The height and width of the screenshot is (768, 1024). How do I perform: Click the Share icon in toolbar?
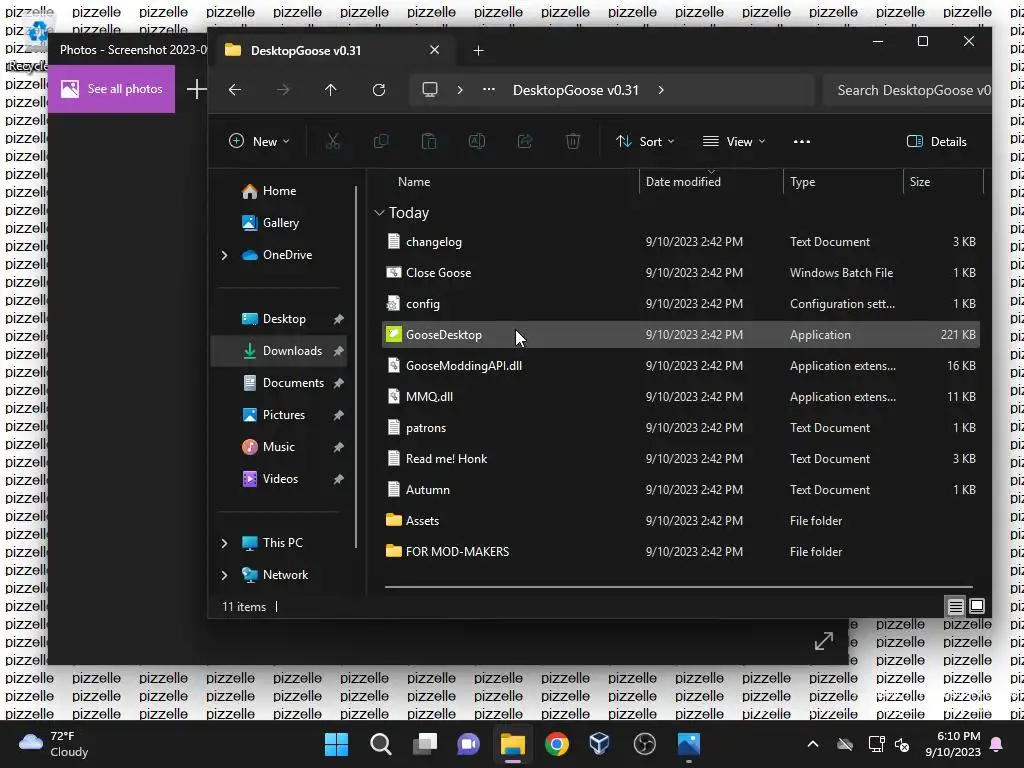[x=525, y=141]
